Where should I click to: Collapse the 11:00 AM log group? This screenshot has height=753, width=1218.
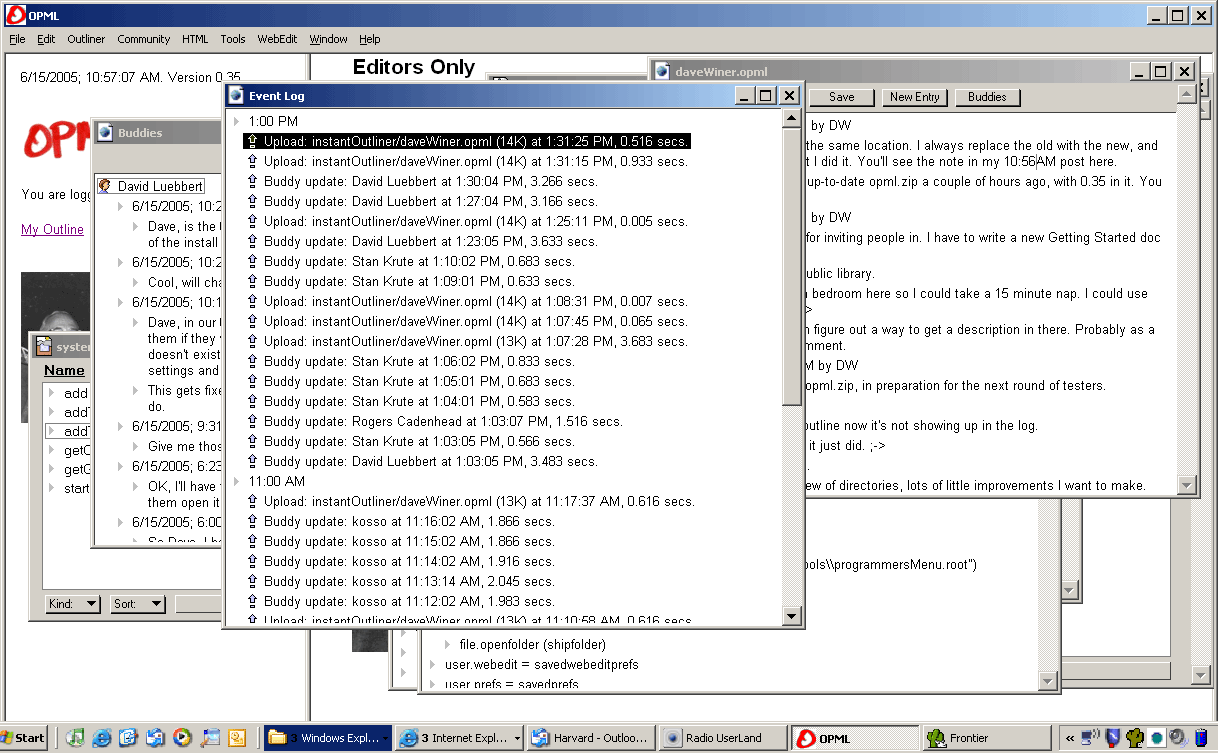[x=236, y=482]
